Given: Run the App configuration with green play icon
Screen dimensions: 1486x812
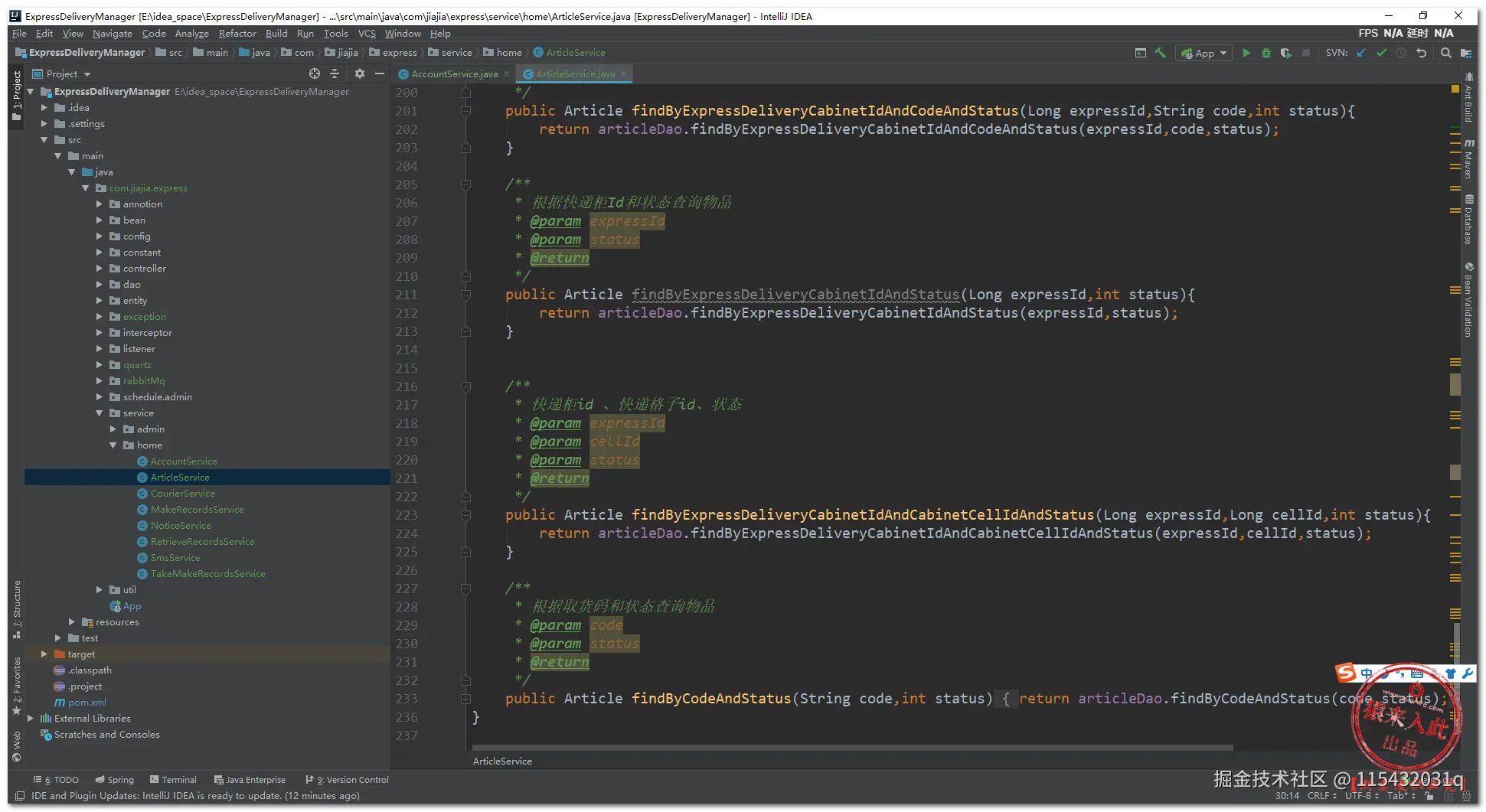Looking at the screenshot, I should click(x=1246, y=53).
